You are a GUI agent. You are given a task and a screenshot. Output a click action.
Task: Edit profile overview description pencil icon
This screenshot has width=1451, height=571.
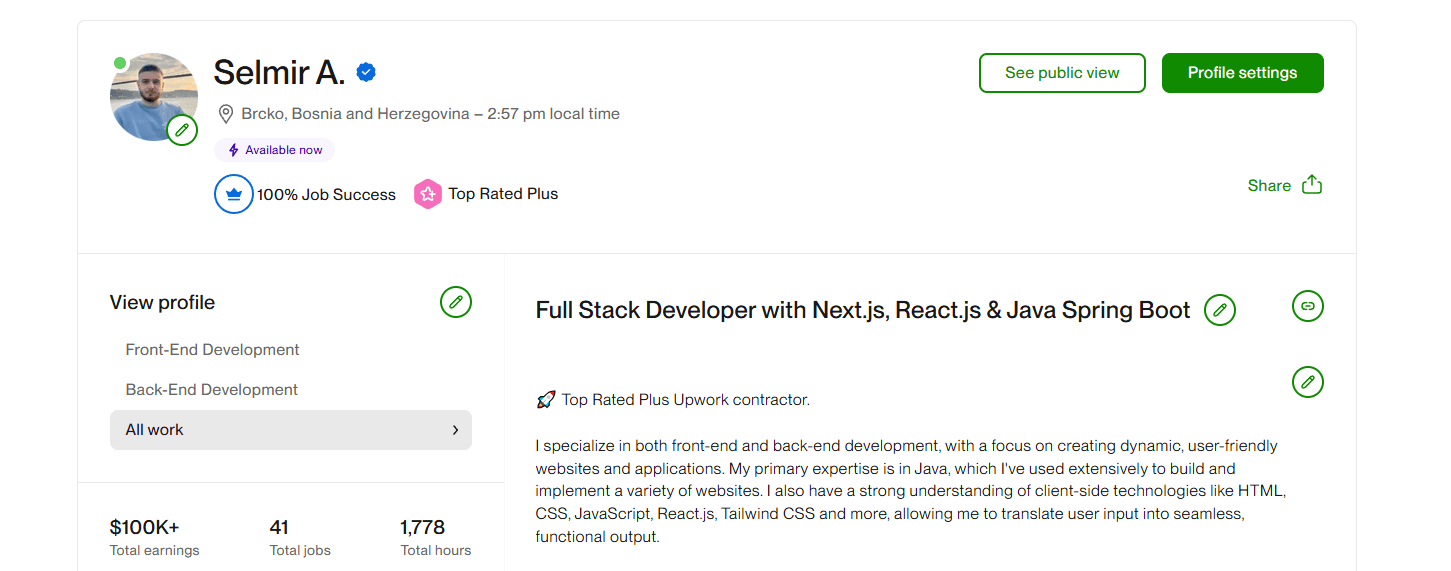click(x=1308, y=382)
